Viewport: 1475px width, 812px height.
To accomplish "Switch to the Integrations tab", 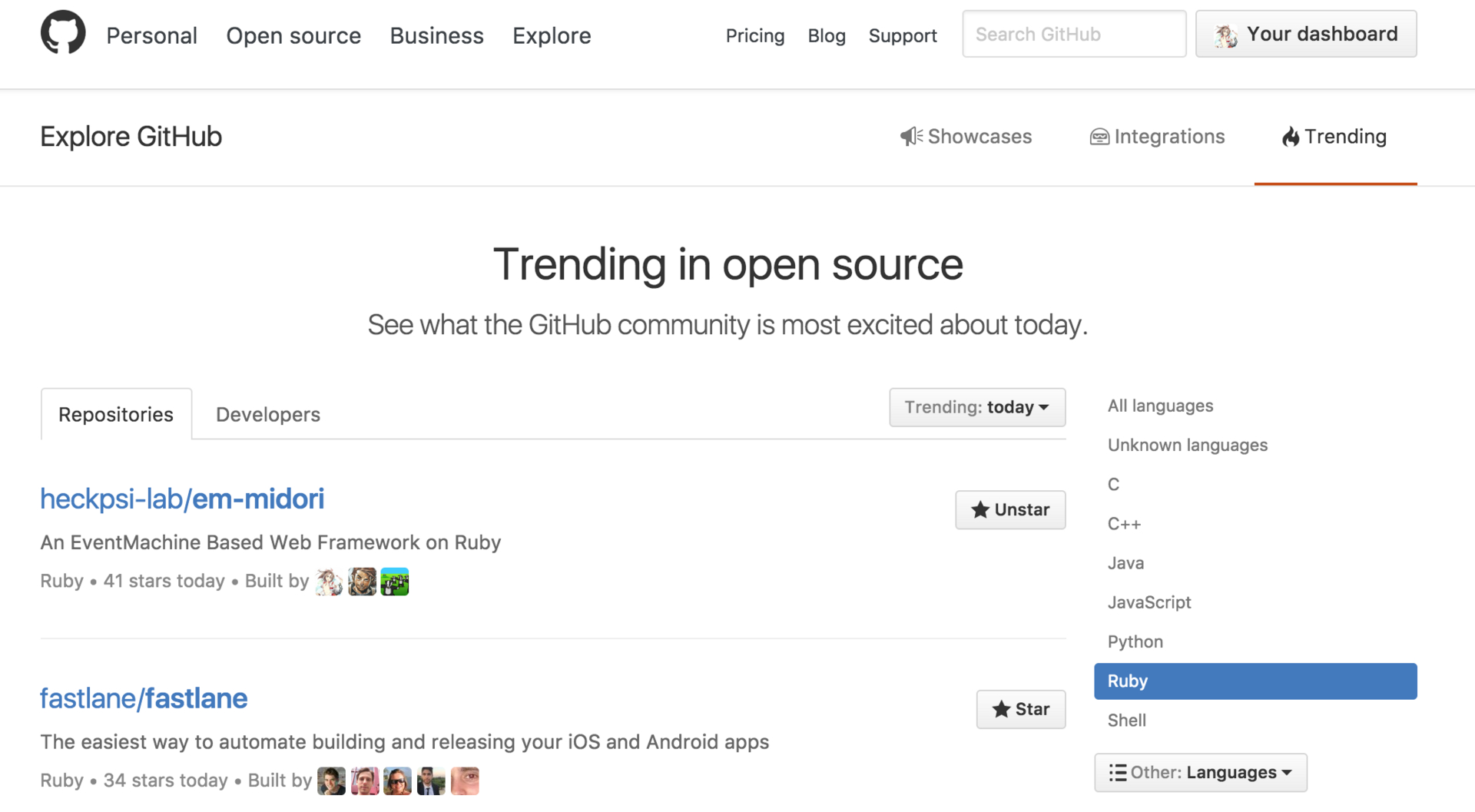I will tap(1157, 137).
